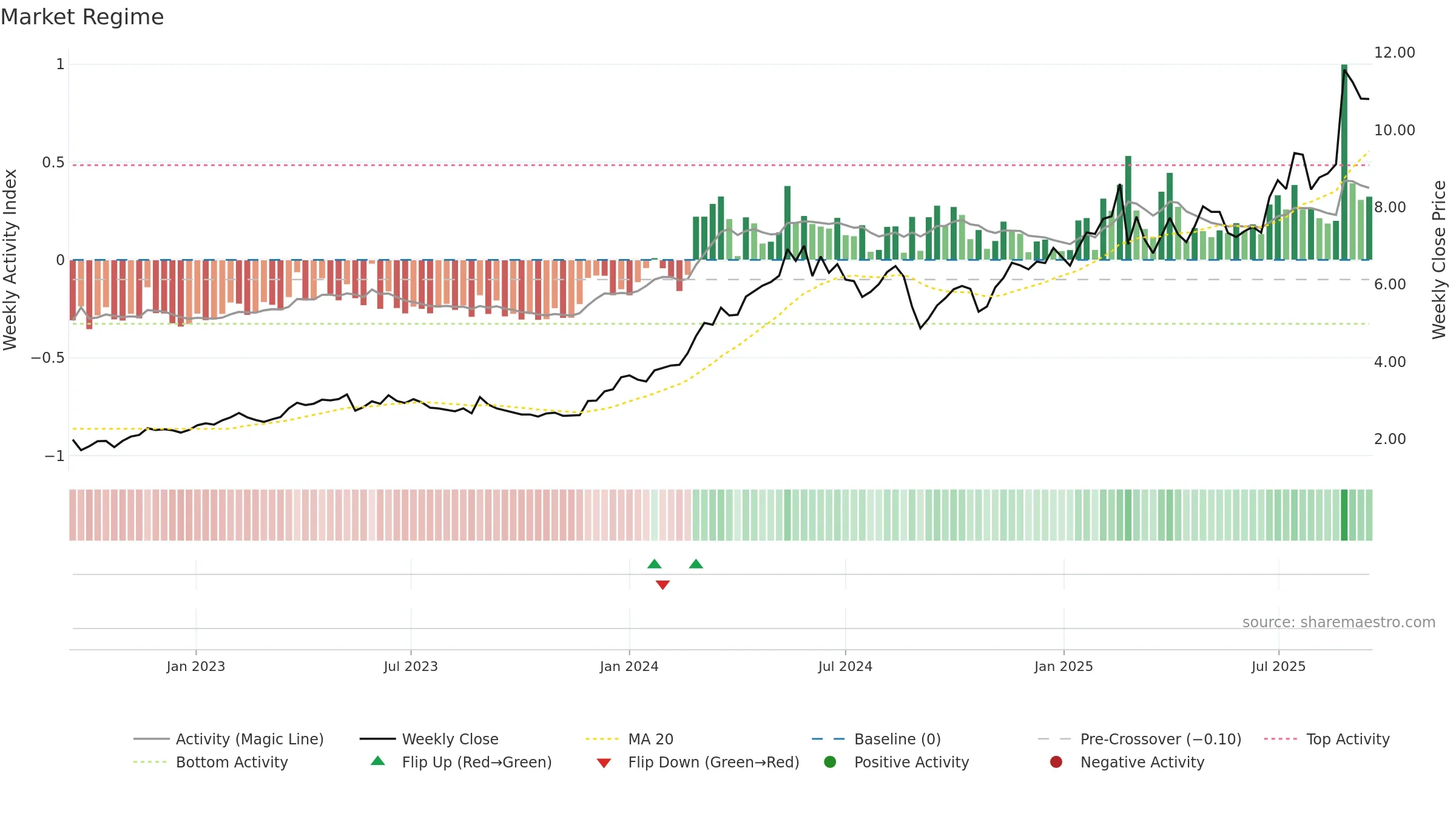Click the Jul 2025 axis label
Screen dimensions: 1456x819
1278,667
